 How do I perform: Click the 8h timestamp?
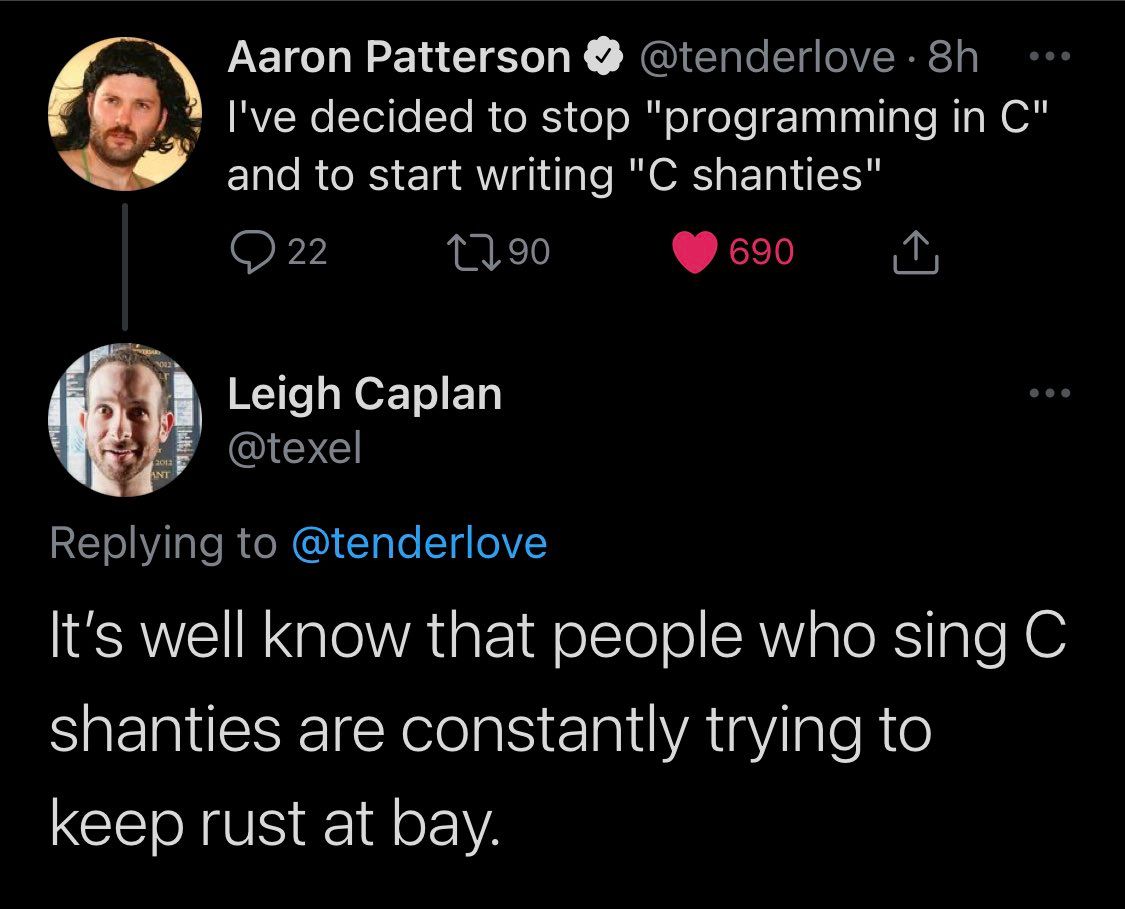pyautogui.click(x=952, y=57)
